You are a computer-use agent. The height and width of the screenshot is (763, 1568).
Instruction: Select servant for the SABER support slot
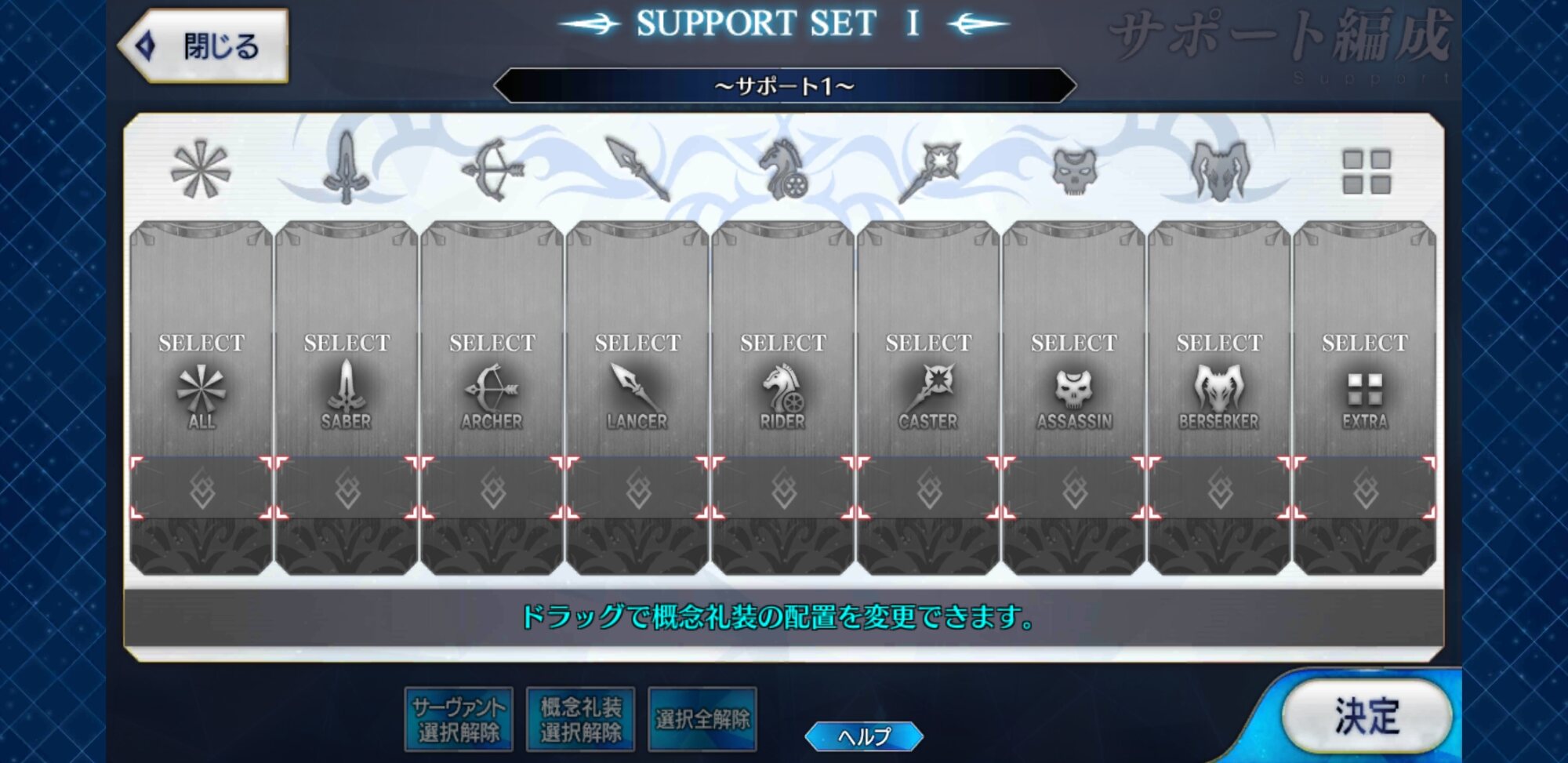tap(346, 339)
